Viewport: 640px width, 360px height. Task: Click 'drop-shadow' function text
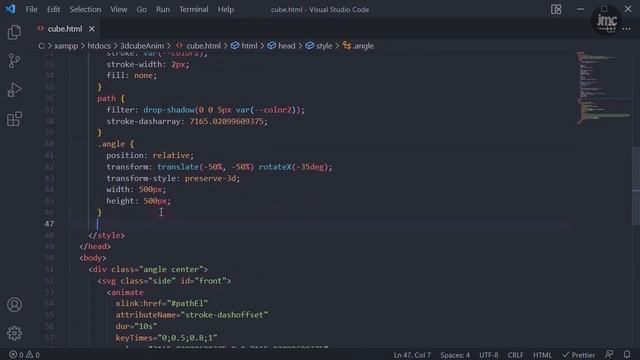click(169, 110)
